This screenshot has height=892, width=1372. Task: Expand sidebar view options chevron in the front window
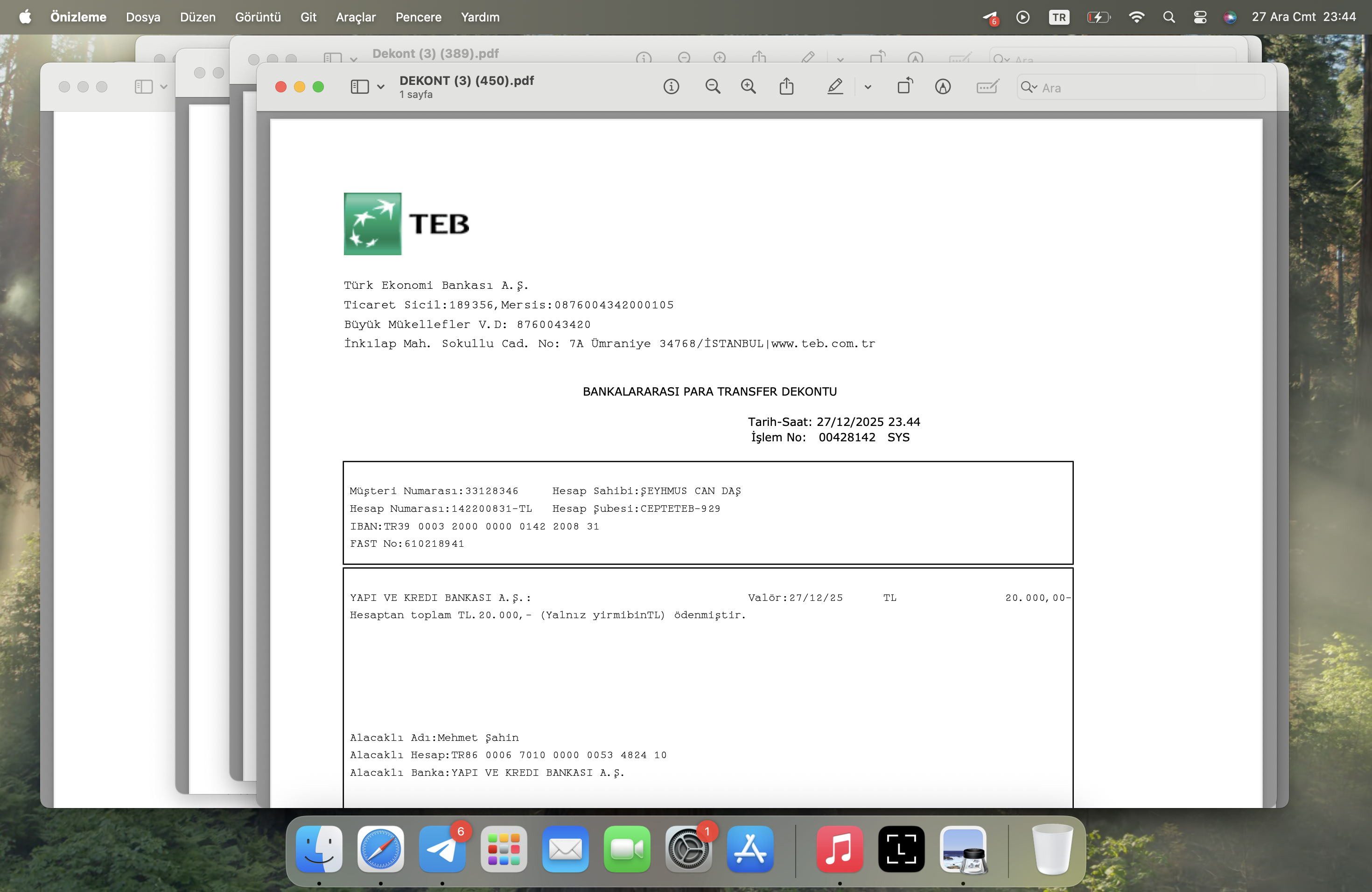(x=380, y=88)
